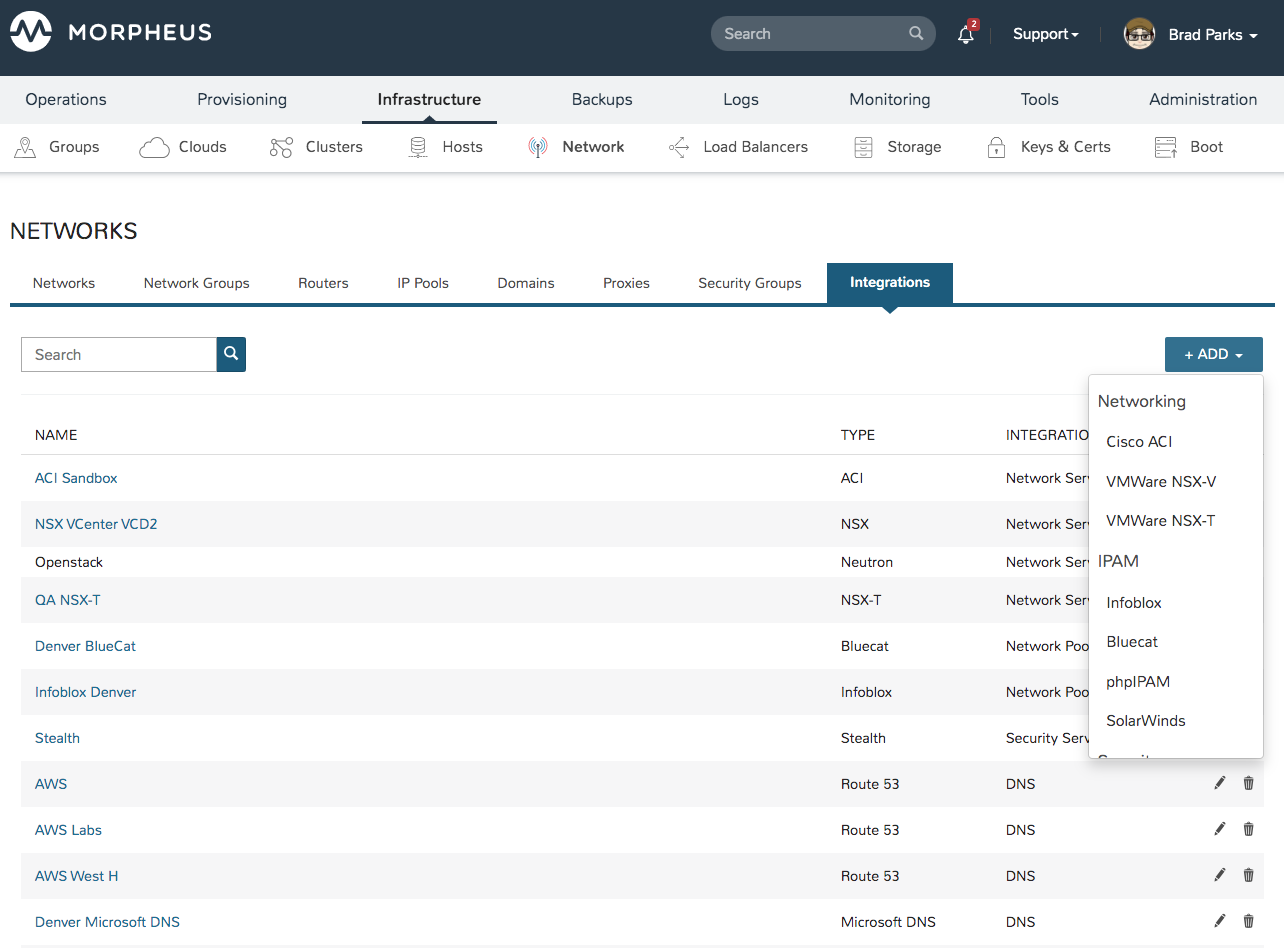The width and height of the screenshot is (1284, 948).
Task: Open Network section antenna icon
Action: pos(538,147)
